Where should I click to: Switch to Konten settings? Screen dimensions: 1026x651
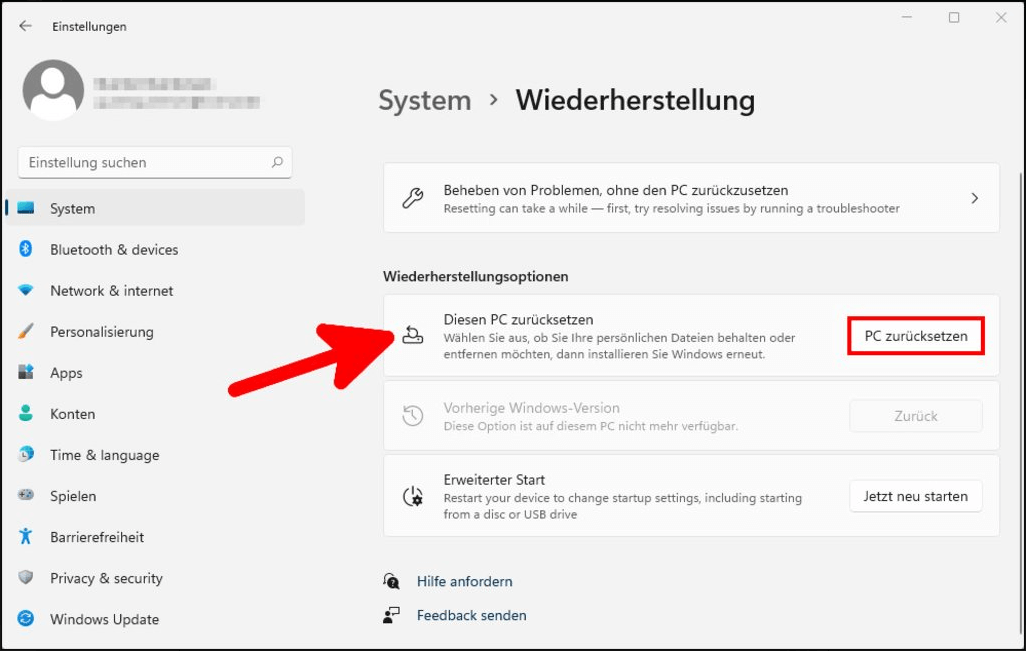pyautogui.click(x=155, y=413)
